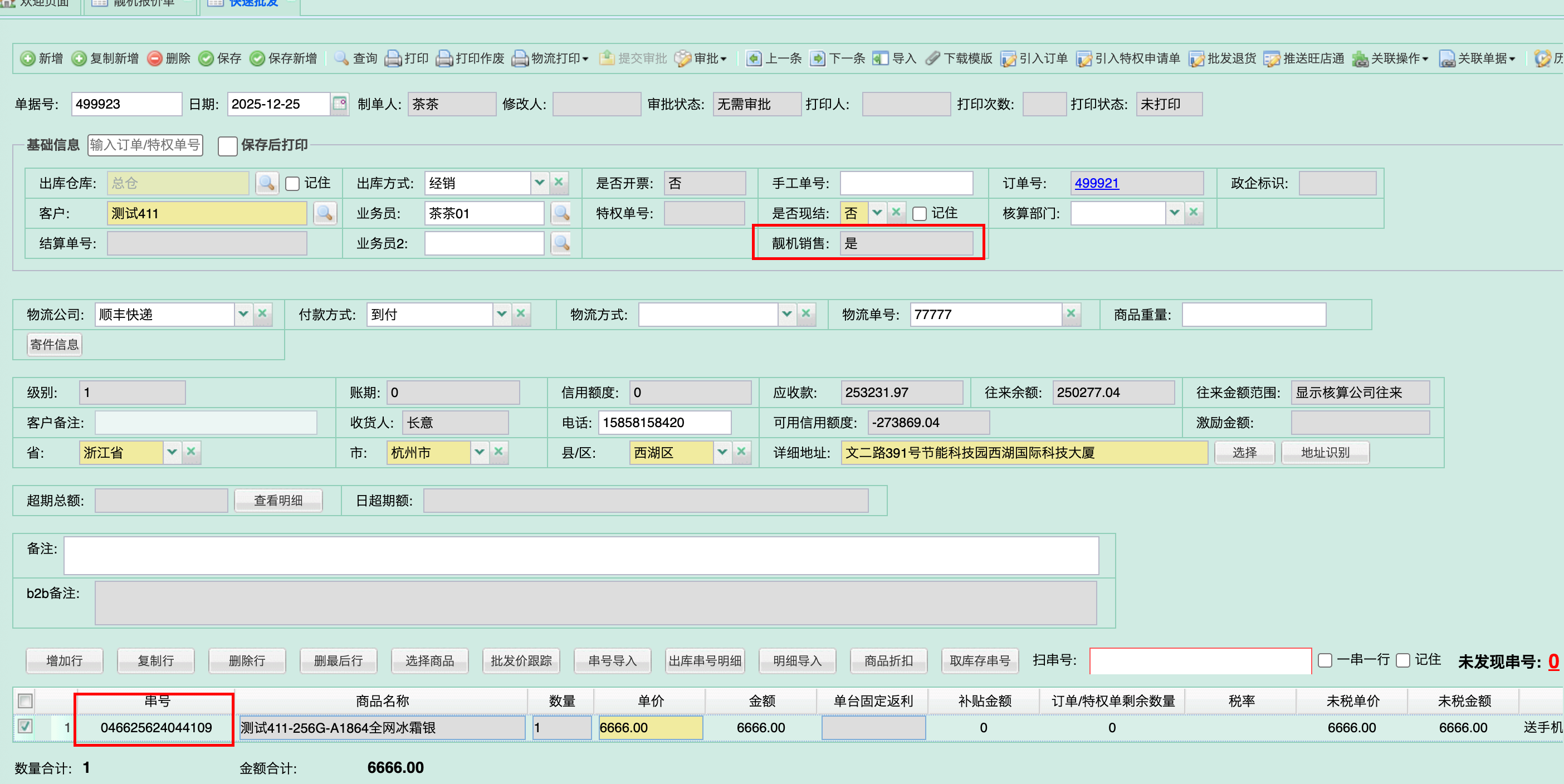
Task: Click the 打印作废 printer icon
Action: pyautogui.click(x=444, y=59)
